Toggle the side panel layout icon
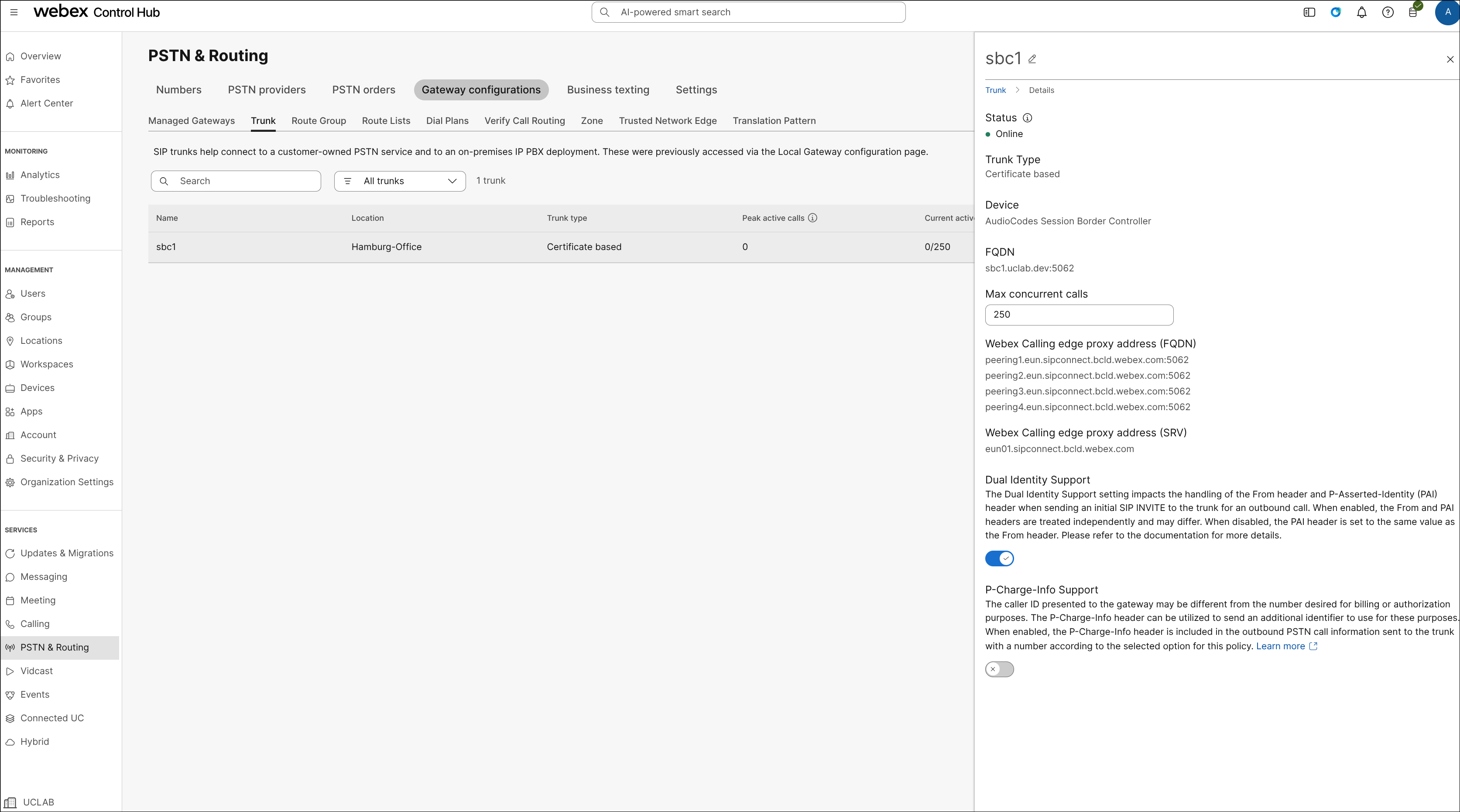Image resolution: width=1460 pixels, height=812 pixels. (x=1309, y=12)
